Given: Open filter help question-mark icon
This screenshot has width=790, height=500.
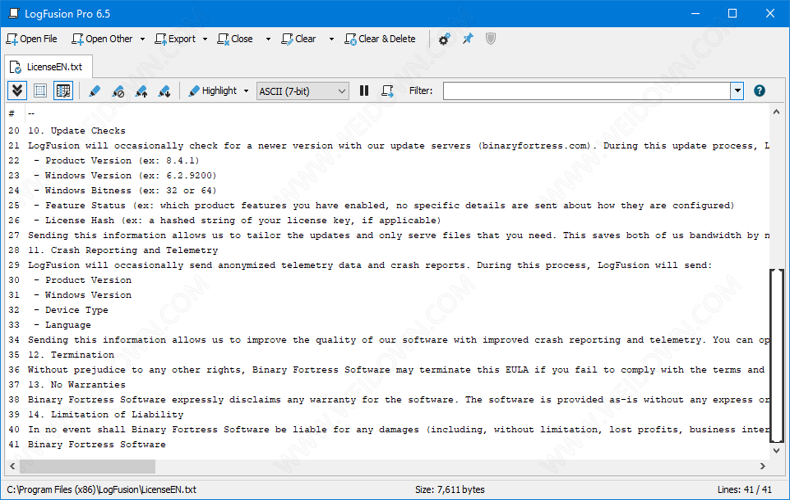Looking at the screenshot, I should [x=759, y=91].
